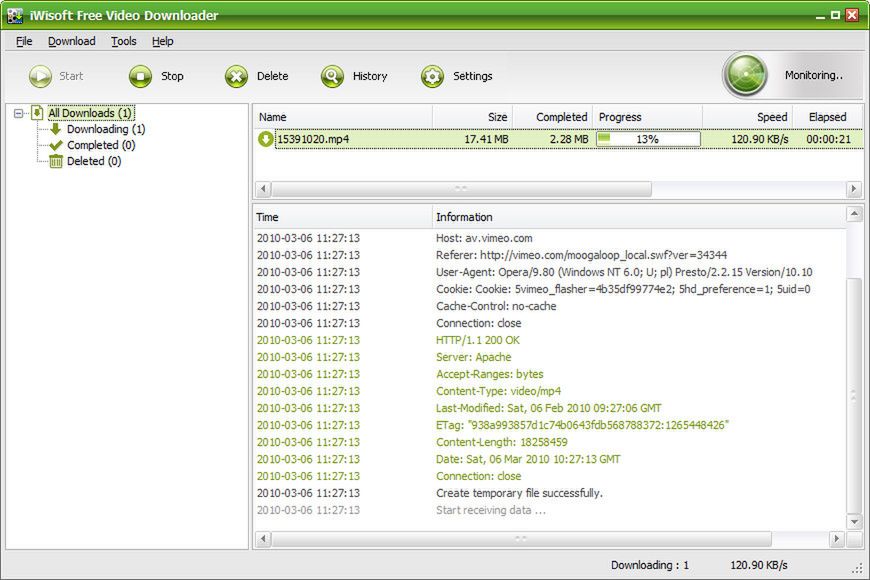870x580 pixels.
Task: Sort by the Speed column header
Action: (747, 117)
